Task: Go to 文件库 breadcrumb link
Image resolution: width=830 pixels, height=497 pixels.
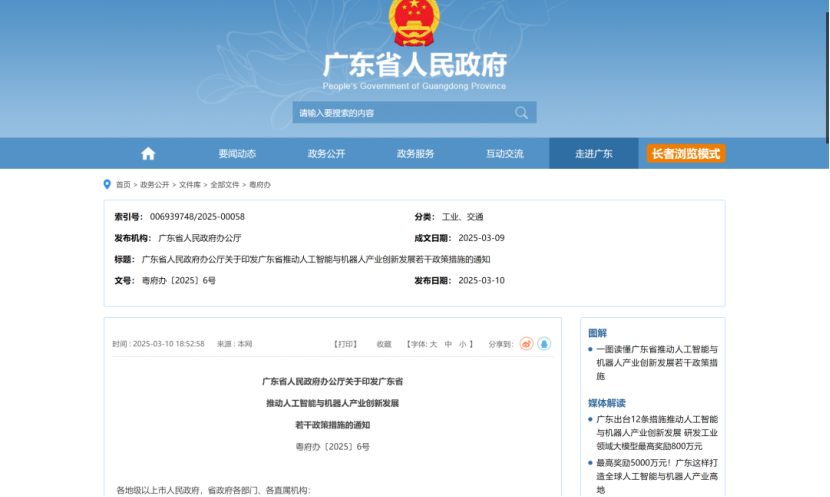Action: tap(190, 185)
